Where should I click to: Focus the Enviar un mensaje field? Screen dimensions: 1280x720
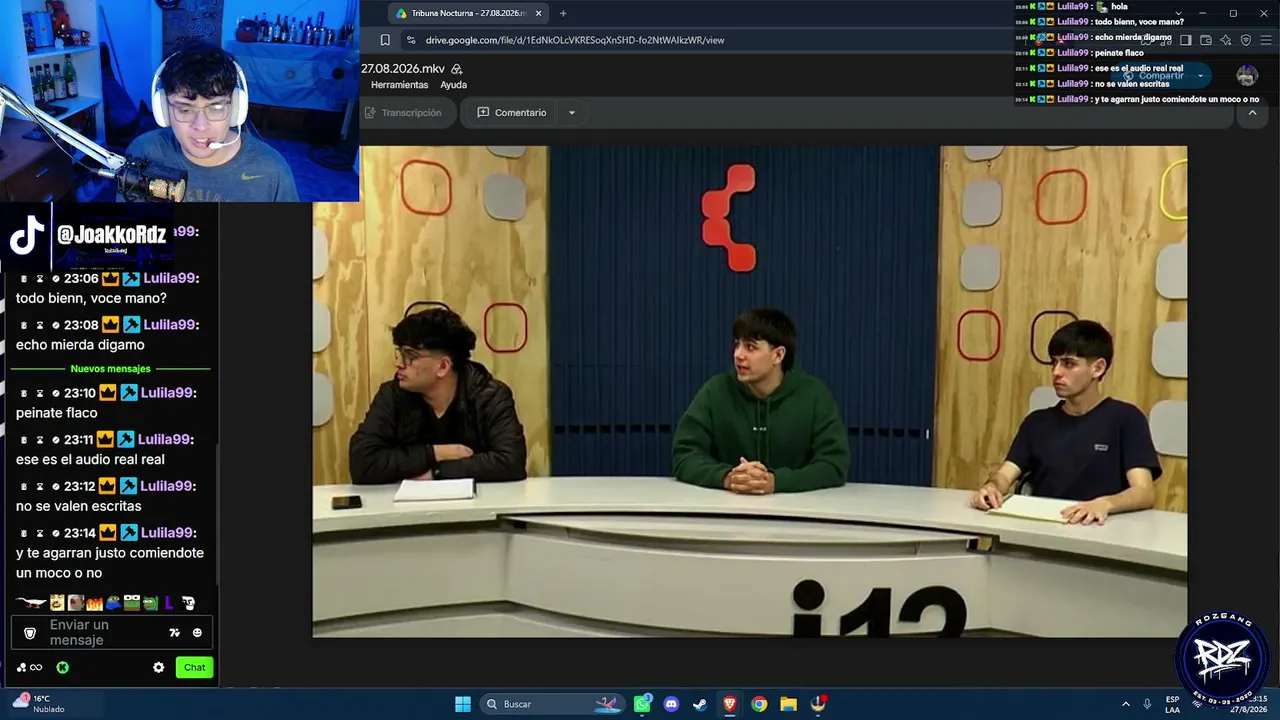[x=112, y=633]
